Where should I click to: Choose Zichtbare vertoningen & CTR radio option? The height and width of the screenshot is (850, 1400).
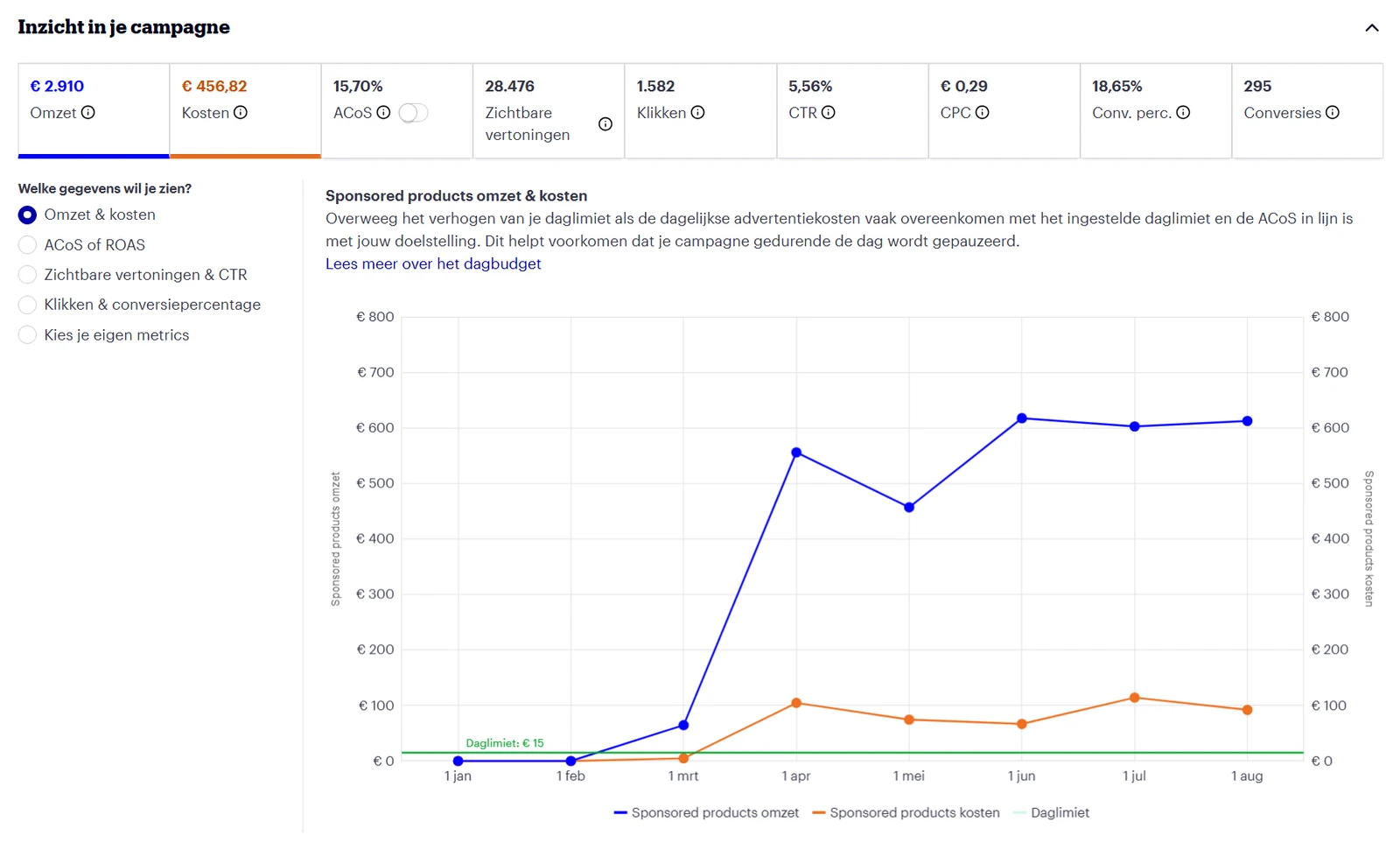tap(27, 275)
